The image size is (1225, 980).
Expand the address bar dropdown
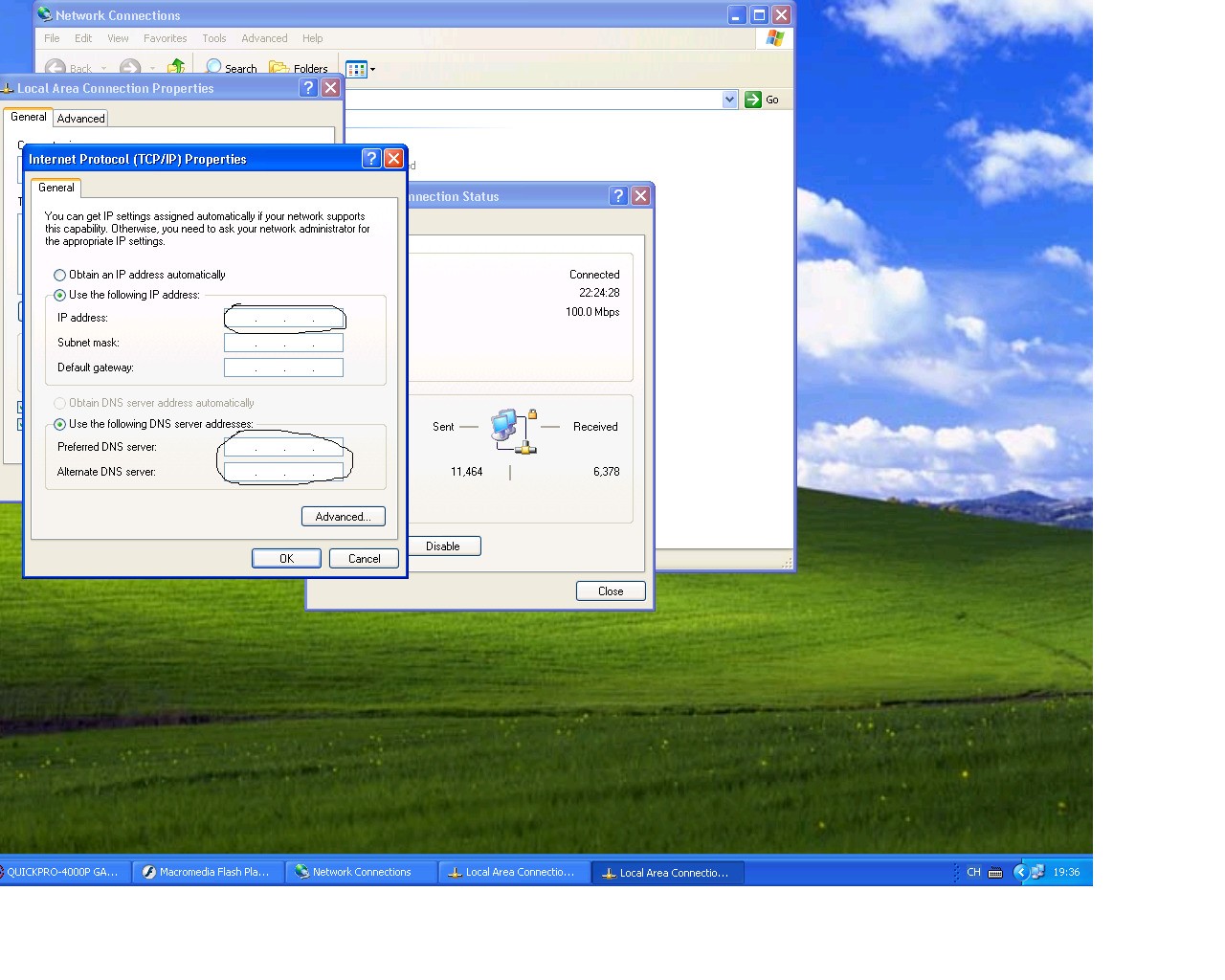[x=729, y=100]
